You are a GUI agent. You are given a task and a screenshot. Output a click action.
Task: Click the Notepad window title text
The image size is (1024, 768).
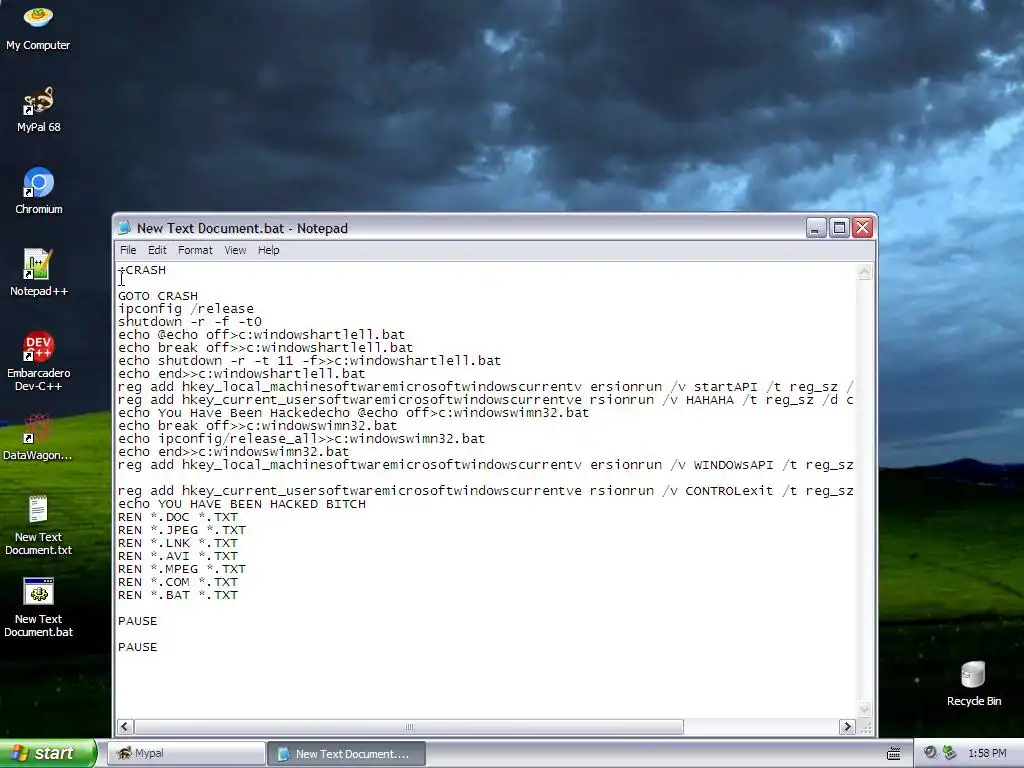(x=242, y=229)
